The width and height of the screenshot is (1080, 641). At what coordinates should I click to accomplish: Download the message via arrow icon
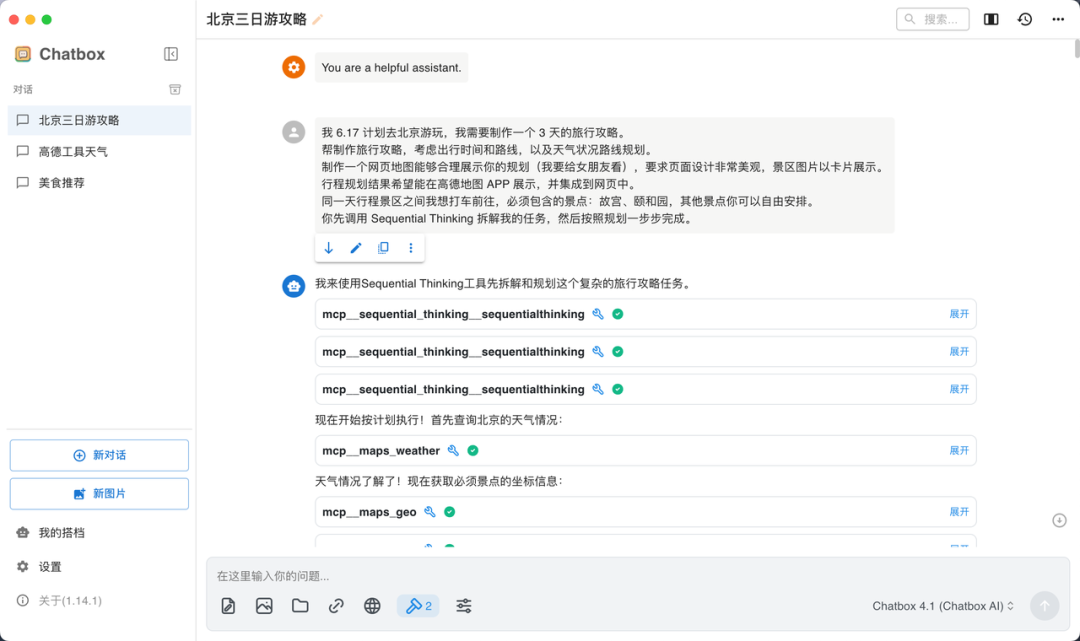coord(328,247)
